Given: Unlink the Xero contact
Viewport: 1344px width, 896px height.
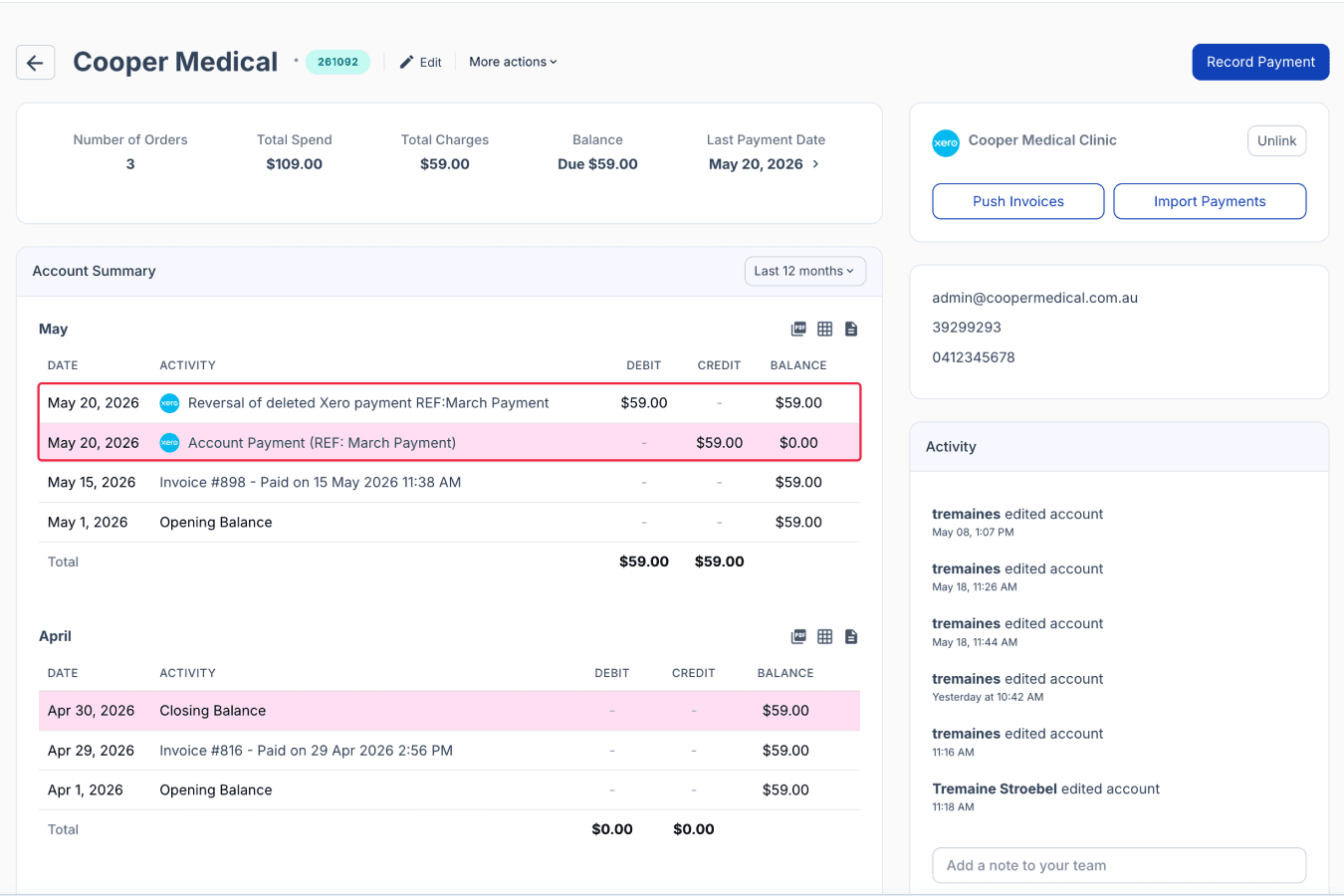Looking at the screenshot, I should tap(1276, 141).
